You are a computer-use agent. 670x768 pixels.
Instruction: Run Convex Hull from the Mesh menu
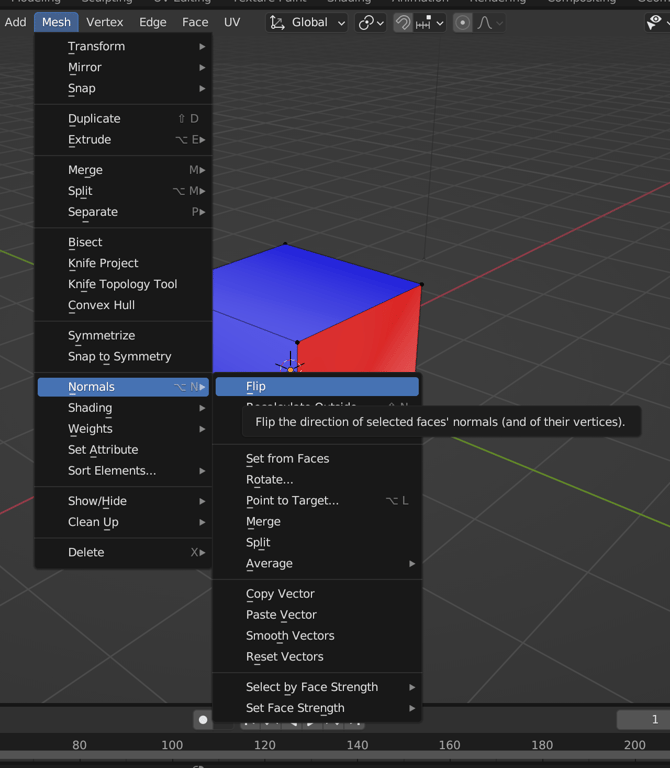click(x=123, y=305)
